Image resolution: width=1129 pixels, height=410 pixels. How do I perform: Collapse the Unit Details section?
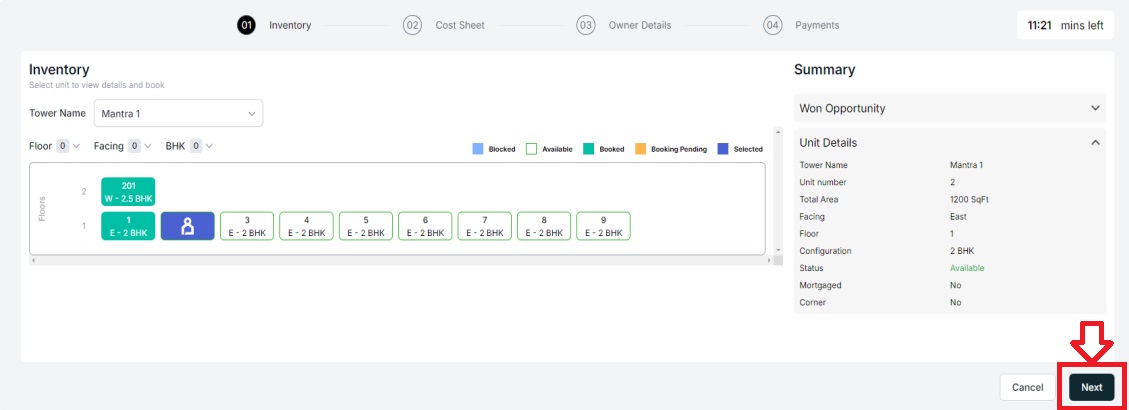click(950, 143)
